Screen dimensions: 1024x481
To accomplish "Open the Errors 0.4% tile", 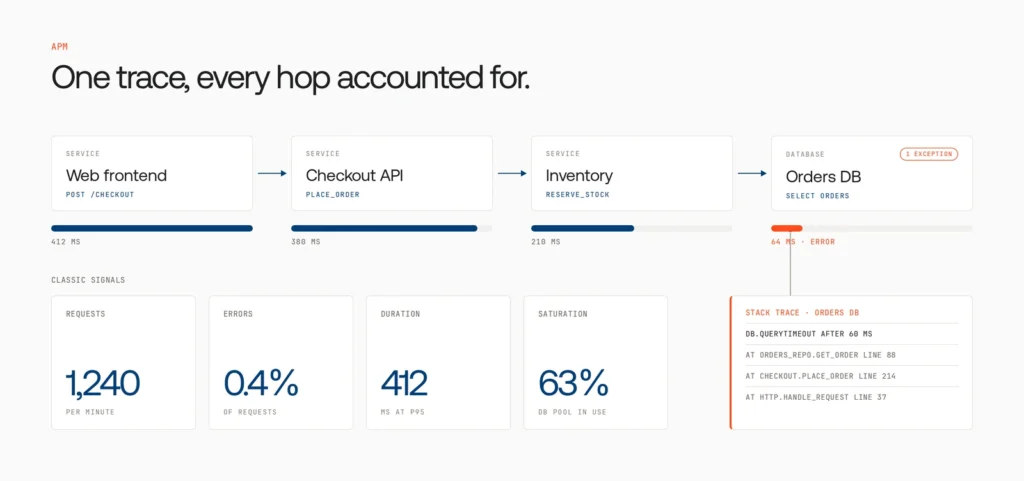I will pyautogui.click(x=281, y=362).
